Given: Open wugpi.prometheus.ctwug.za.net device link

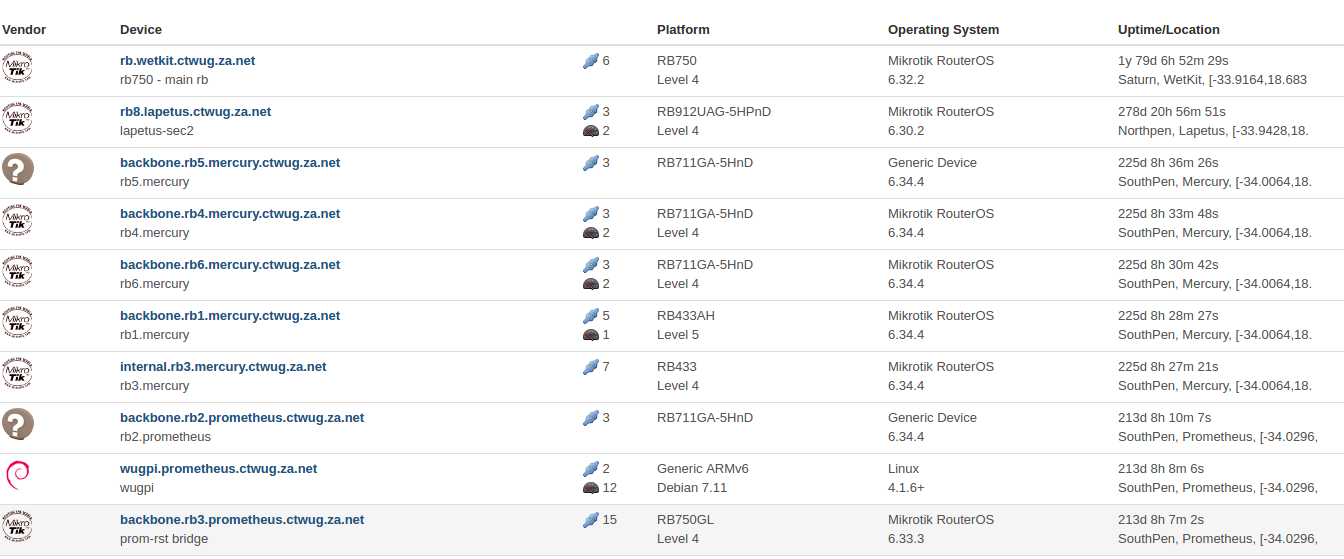Looking at the screenshot, I should click(x=218, y=469).
